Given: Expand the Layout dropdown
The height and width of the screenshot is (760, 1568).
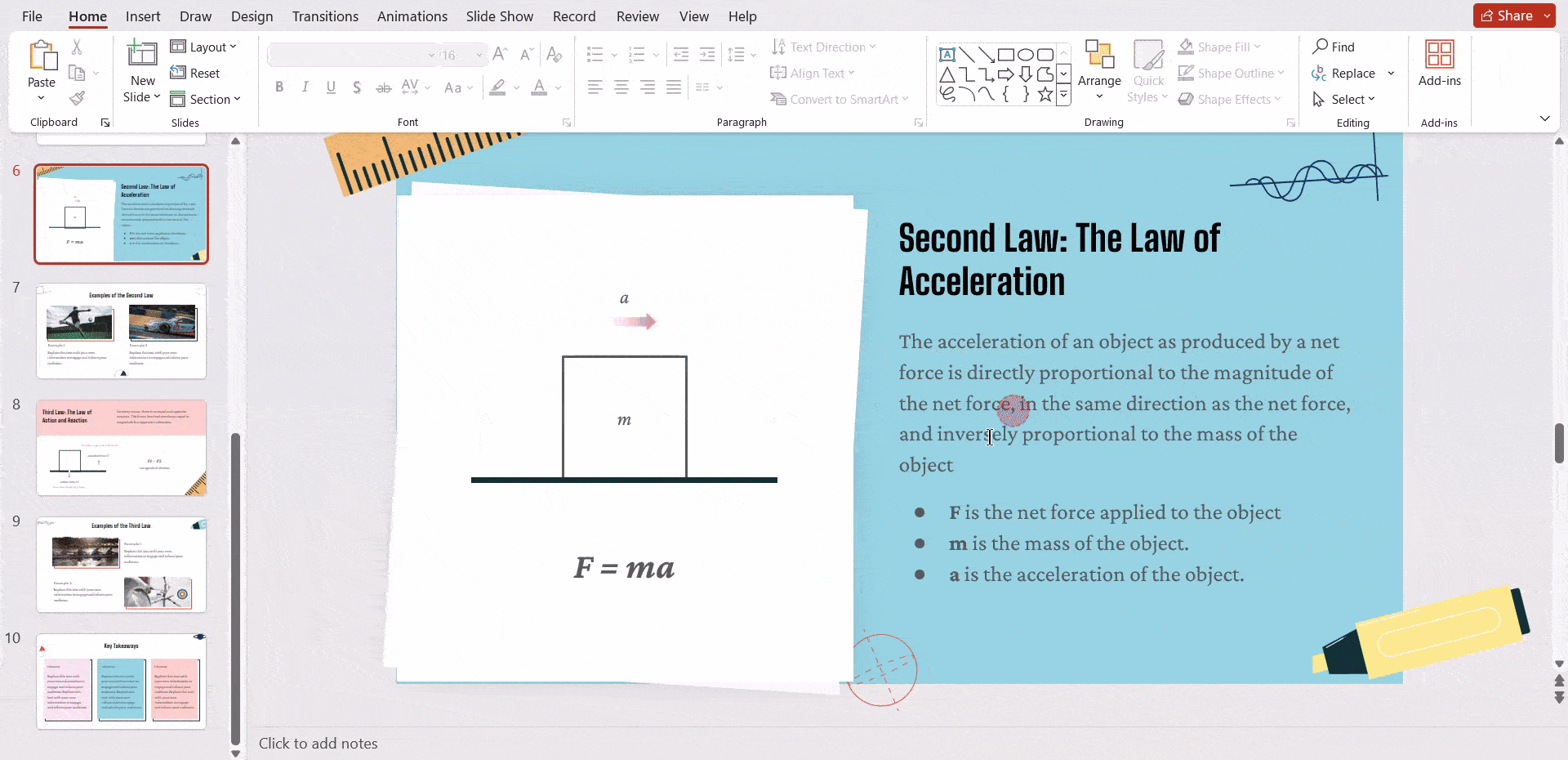Looking at the screenshot, I should pos(204,47).
